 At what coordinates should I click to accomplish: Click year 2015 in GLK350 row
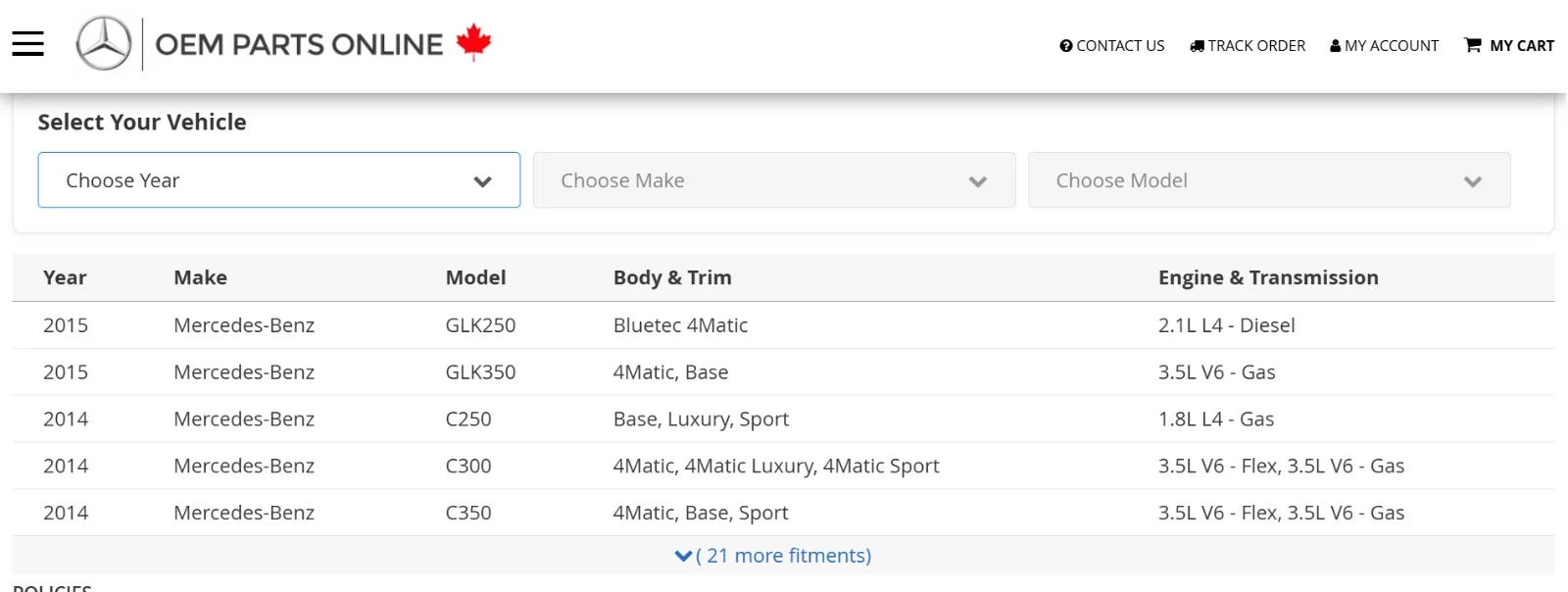tap(66, 372)
